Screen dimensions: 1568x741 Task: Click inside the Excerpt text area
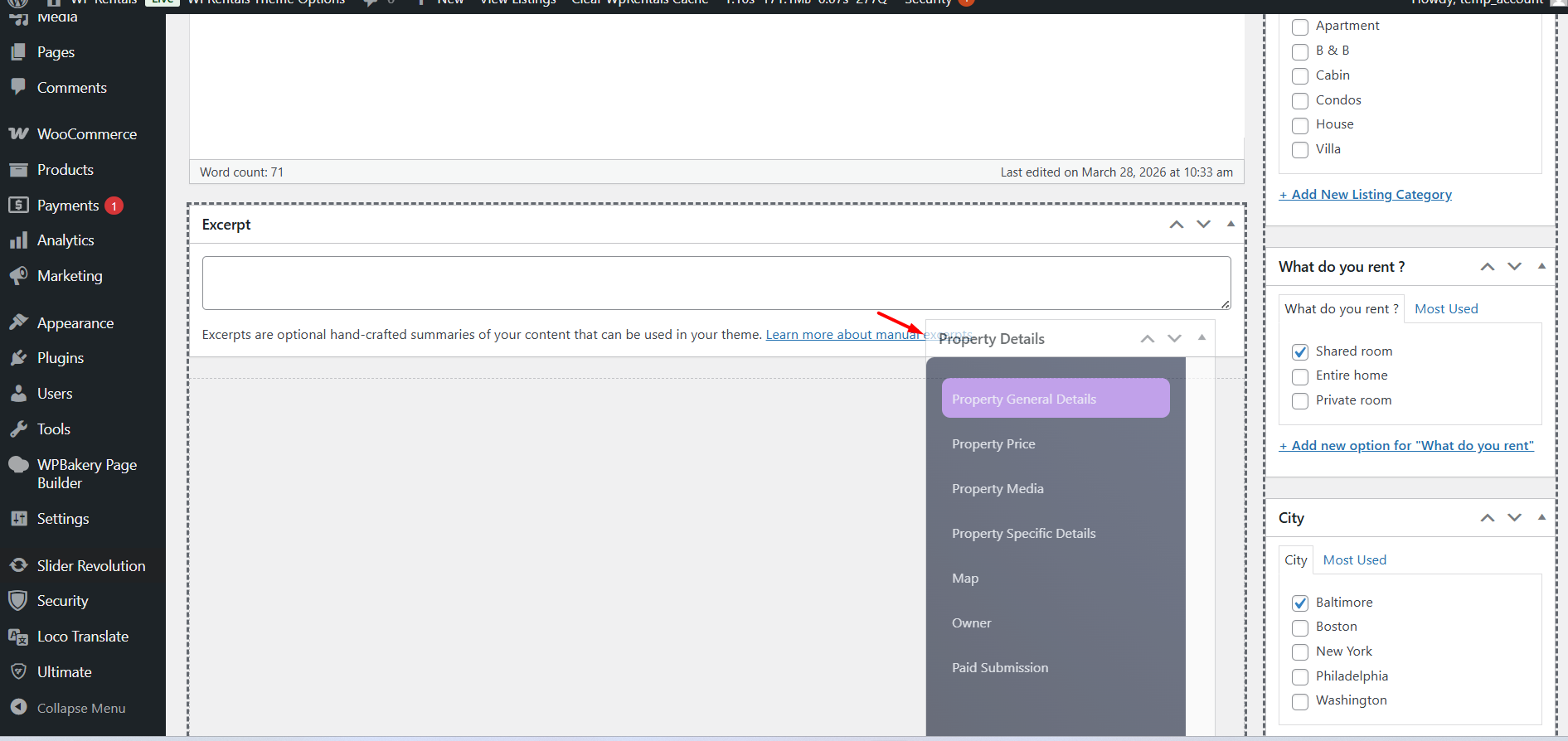(716, 283)
